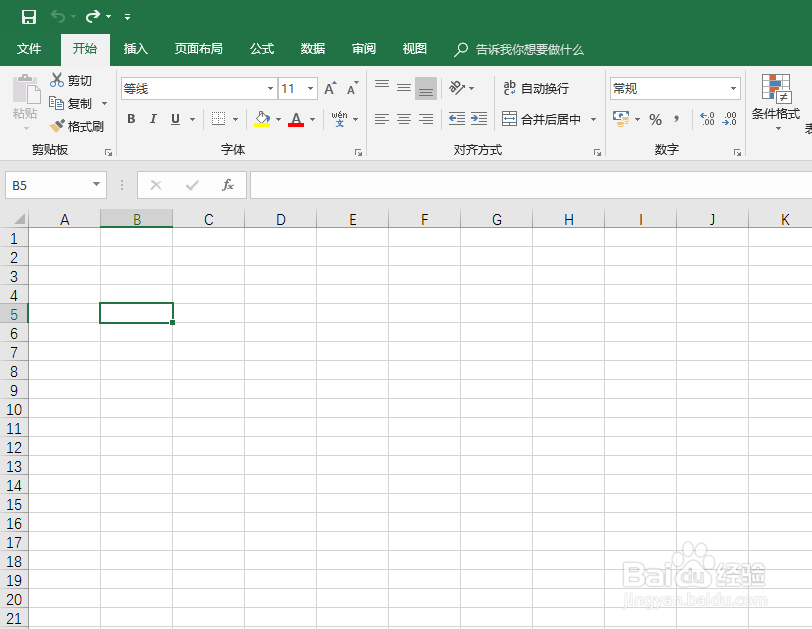Click the select-all corner triangle
This screenshot has height=629, width=812.
pyautogui.click(x=19, y=219)
